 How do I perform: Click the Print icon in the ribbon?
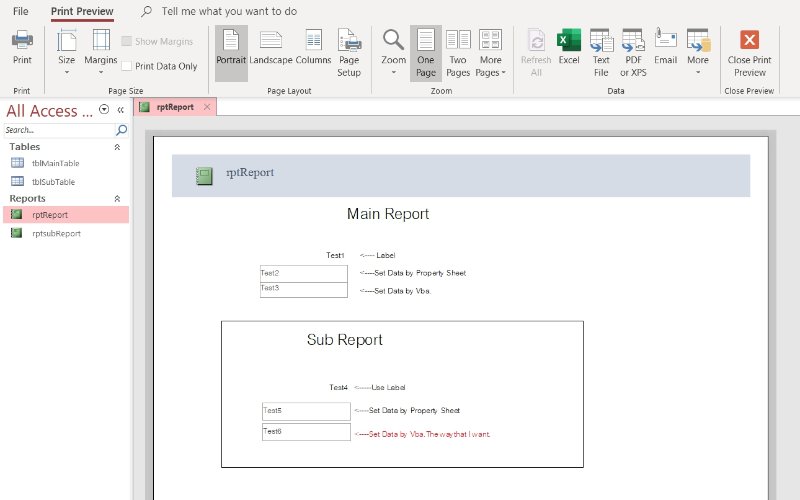coord(22,47)
